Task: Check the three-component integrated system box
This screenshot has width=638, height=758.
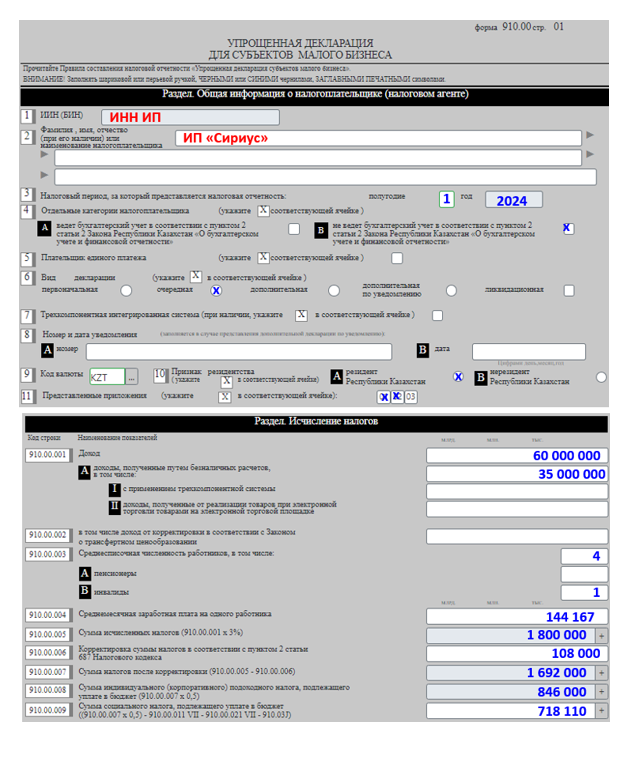Action: pos(437,315)
